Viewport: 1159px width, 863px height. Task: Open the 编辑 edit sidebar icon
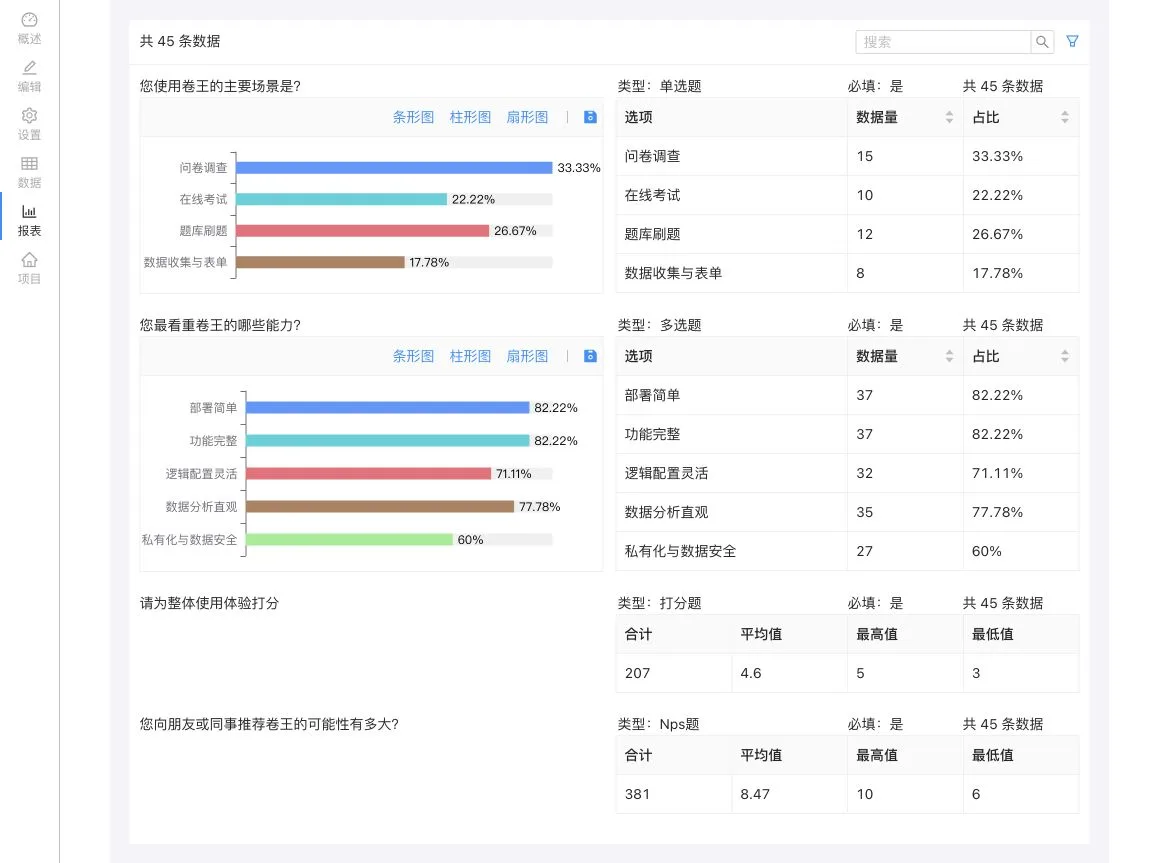point(30,76)
